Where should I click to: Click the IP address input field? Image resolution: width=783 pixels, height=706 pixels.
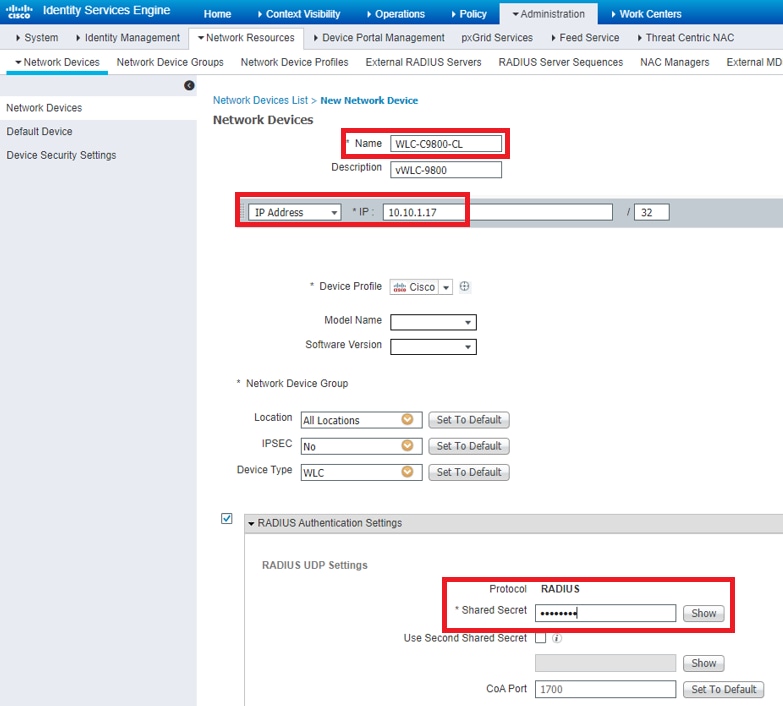[498, 212]
